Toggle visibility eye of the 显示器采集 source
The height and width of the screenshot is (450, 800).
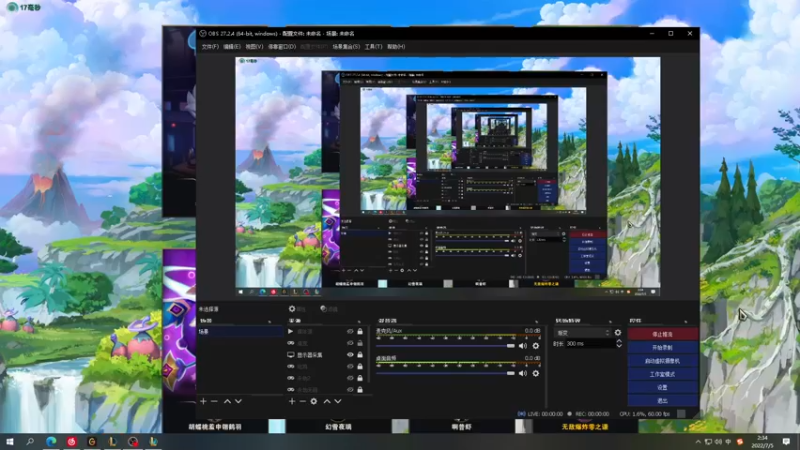[x=350, y=355]
